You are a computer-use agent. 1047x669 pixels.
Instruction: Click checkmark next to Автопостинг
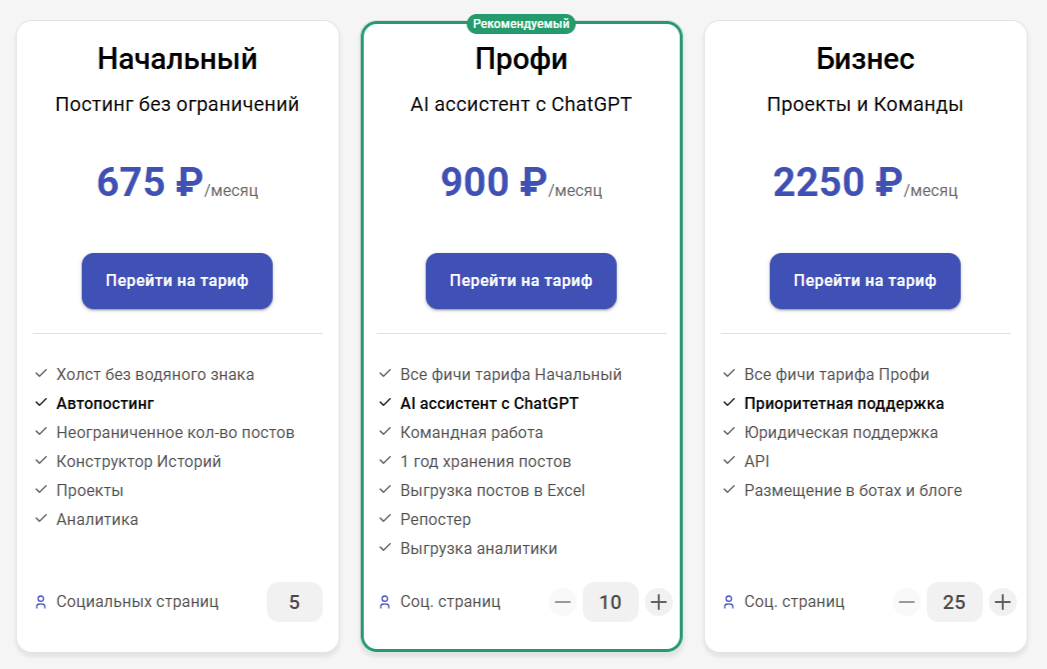pos(41,403)
